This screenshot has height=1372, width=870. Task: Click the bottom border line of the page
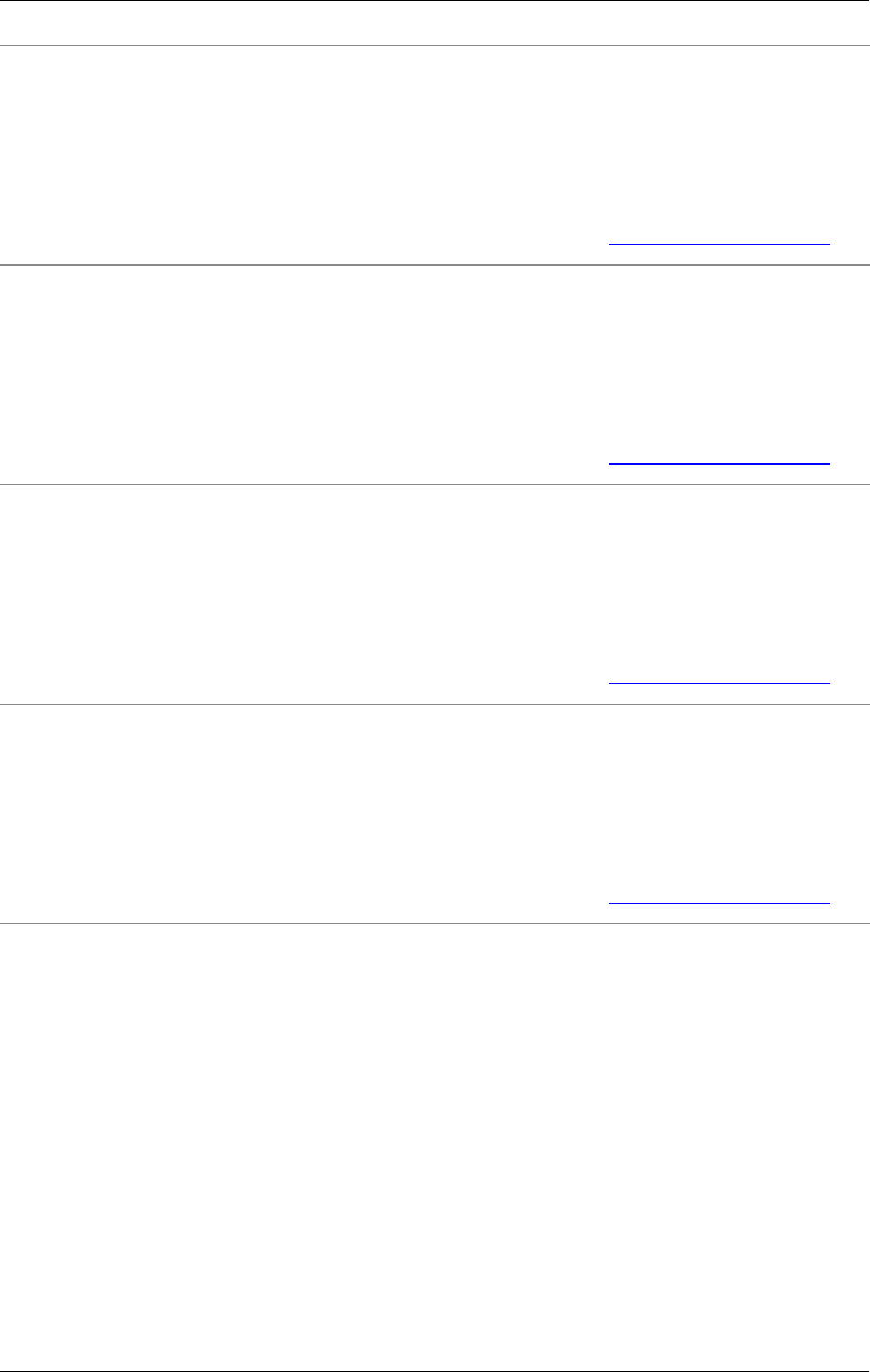point(435,1371)
